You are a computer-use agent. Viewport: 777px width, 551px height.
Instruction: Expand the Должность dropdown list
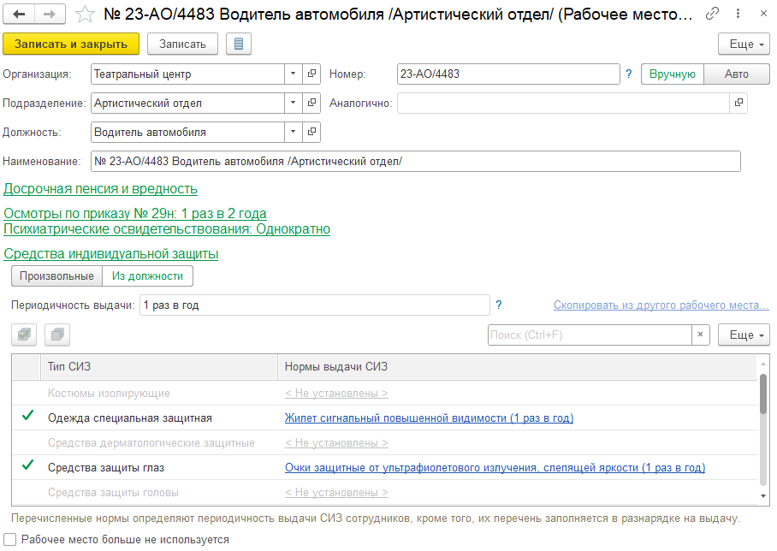tap(293, 132)
